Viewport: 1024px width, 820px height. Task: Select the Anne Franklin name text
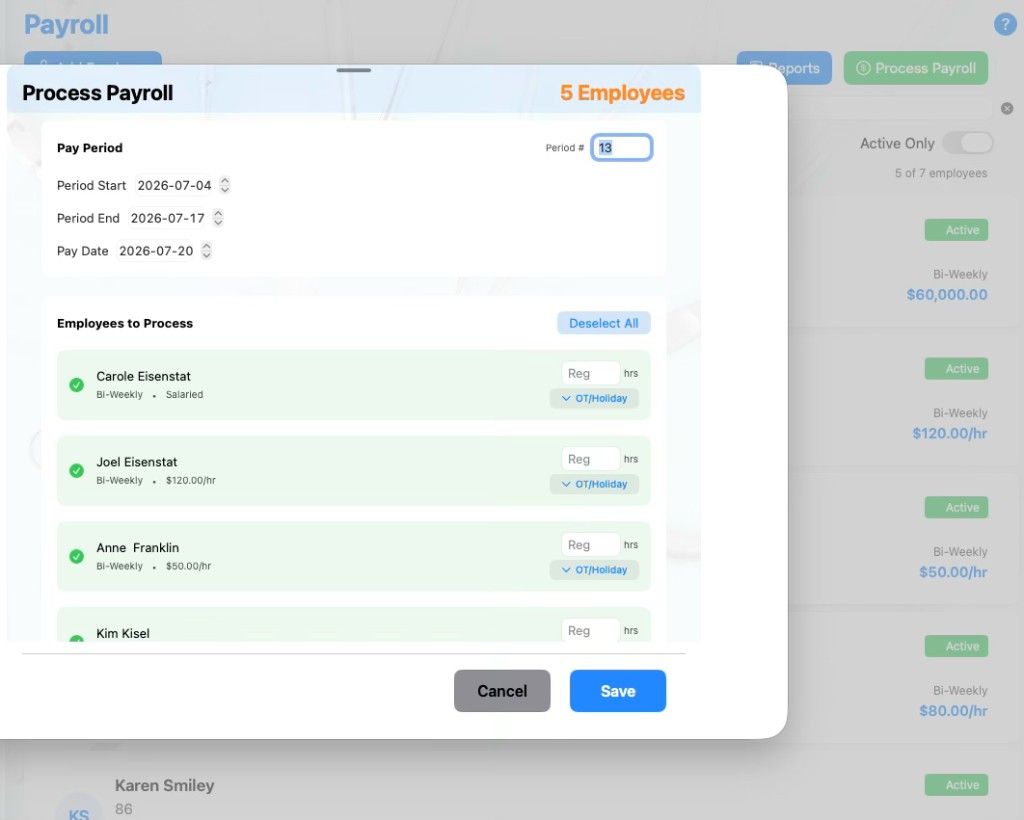pos(138,548)
